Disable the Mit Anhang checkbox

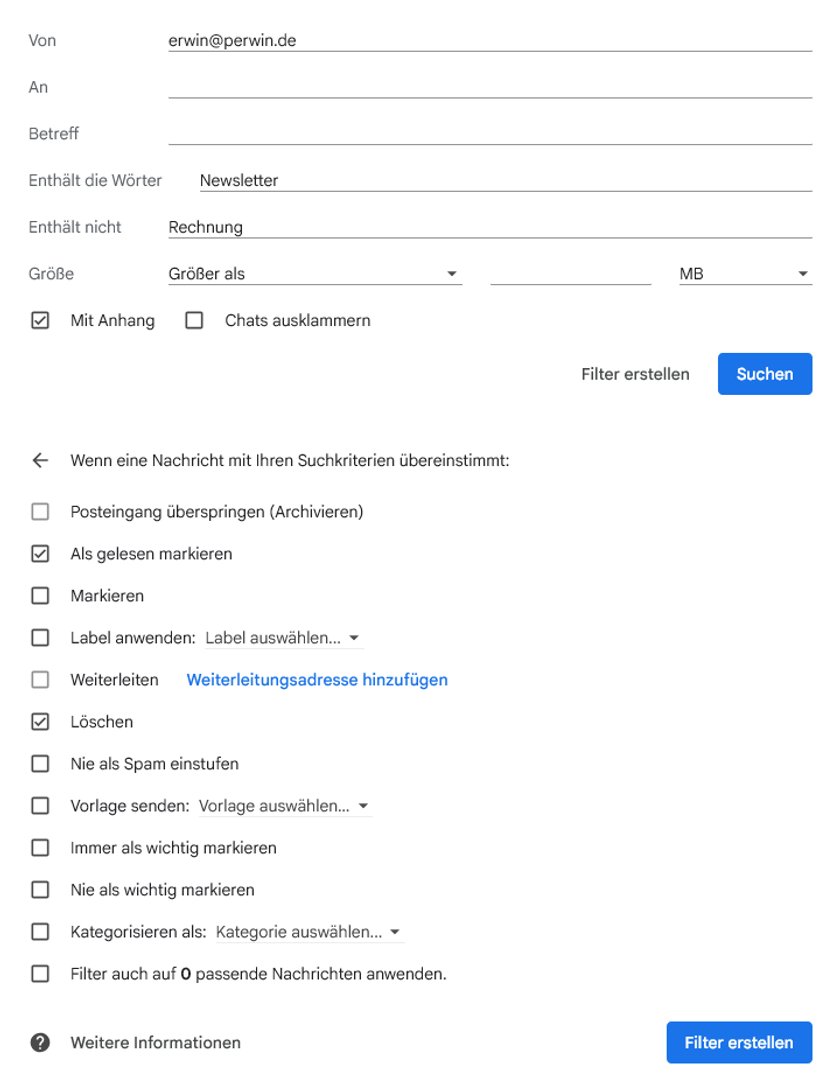point(40,320)
